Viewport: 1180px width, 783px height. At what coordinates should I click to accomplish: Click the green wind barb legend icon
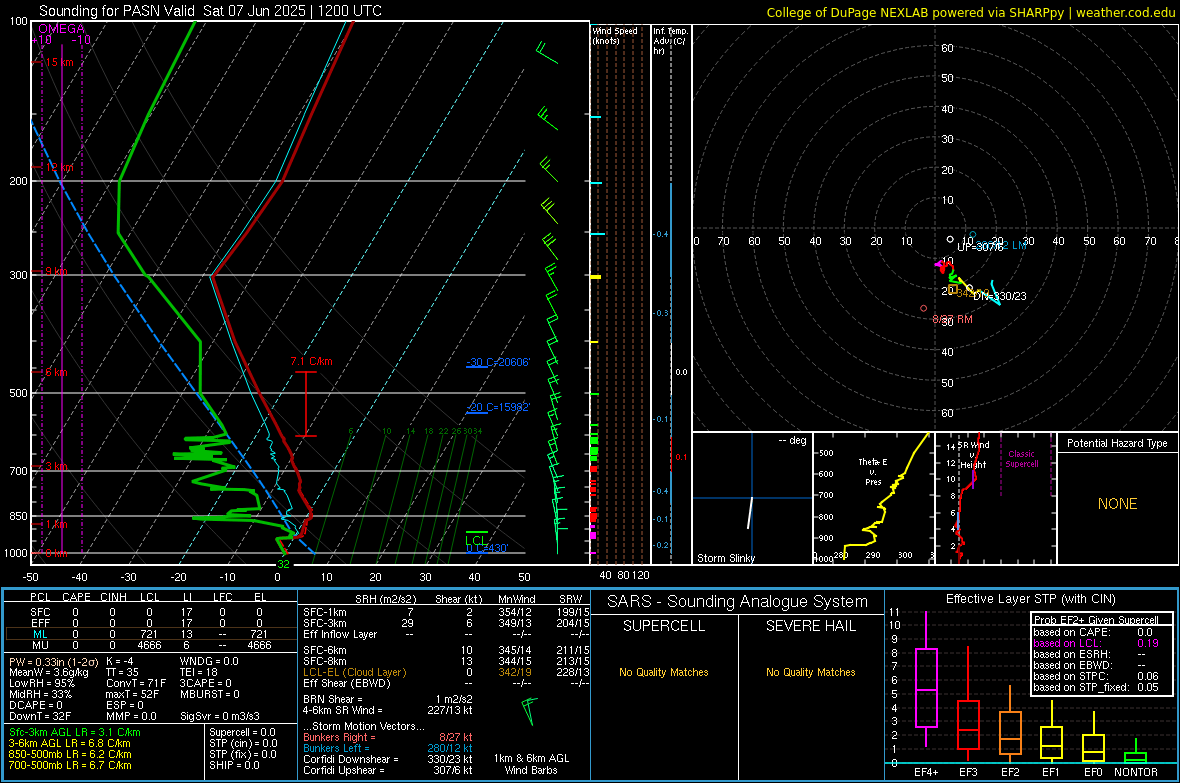coord(530,711)
